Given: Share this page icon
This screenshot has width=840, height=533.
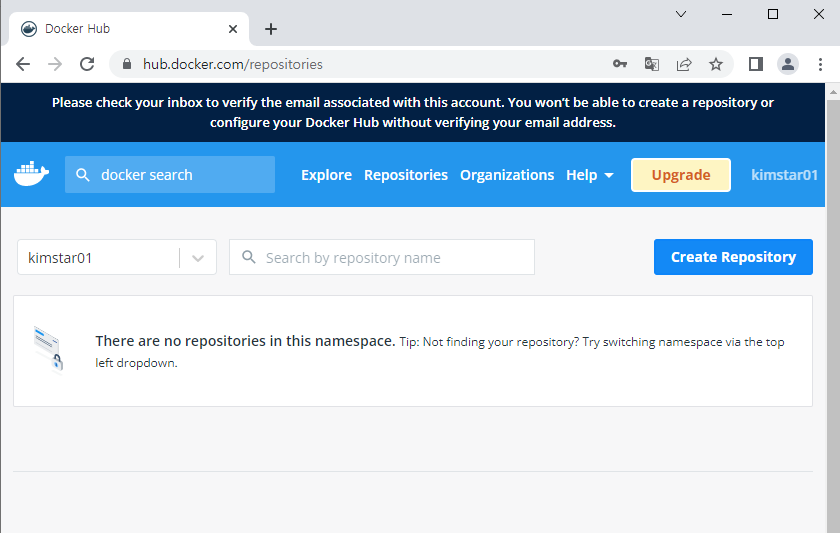Looking at the screenshot, I should coord(684,64).
